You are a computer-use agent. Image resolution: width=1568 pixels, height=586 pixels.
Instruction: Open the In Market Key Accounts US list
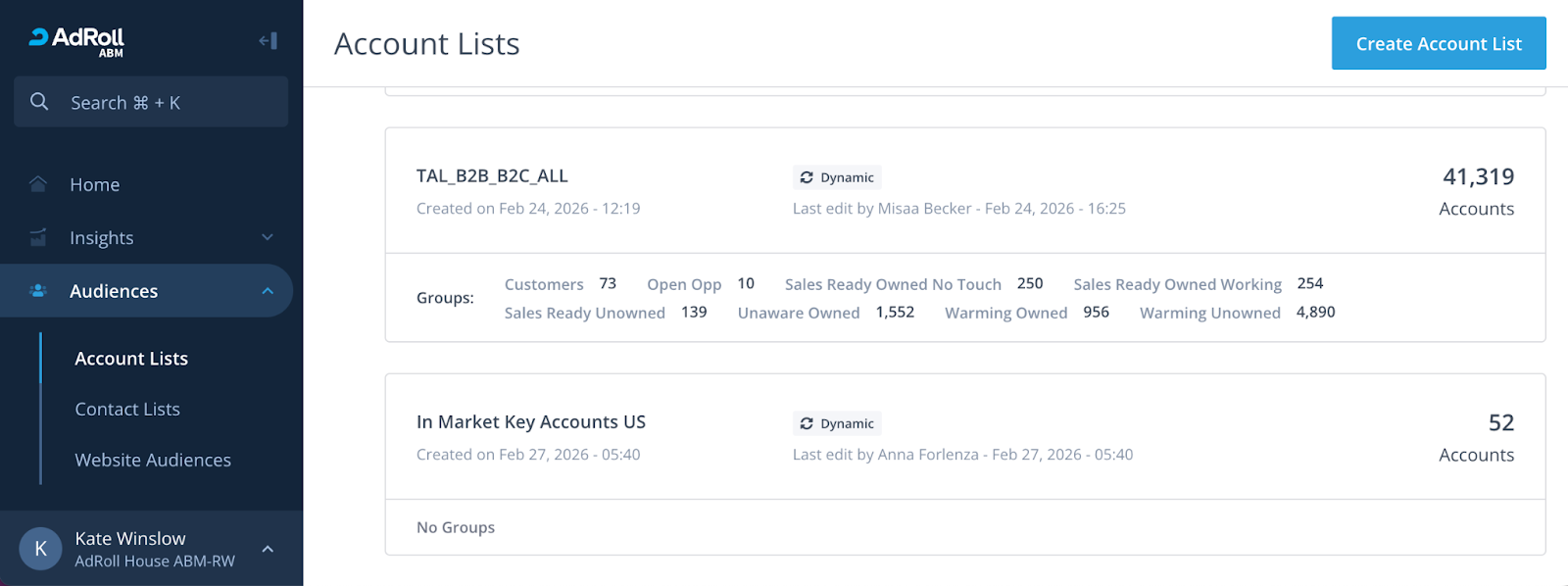pos(530,422)
